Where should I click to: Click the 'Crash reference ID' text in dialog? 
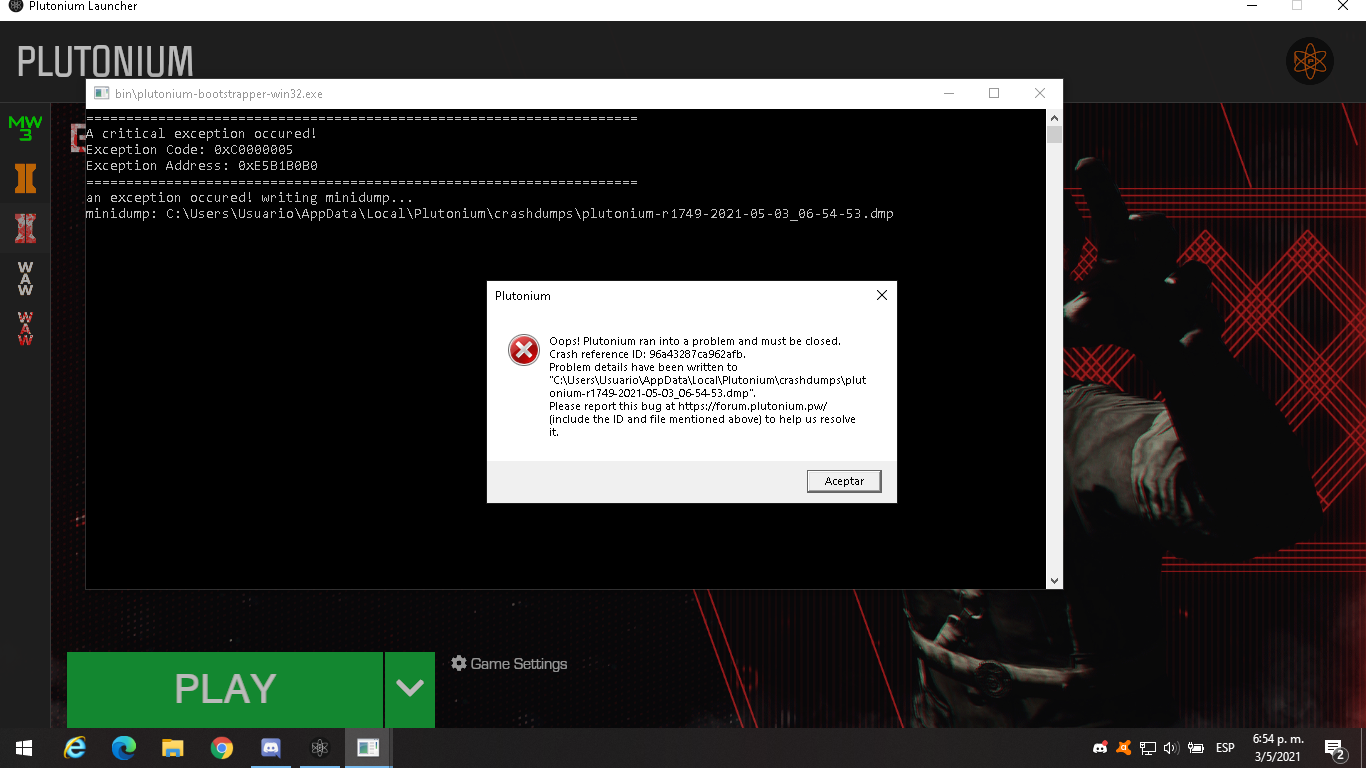(647, 354)
